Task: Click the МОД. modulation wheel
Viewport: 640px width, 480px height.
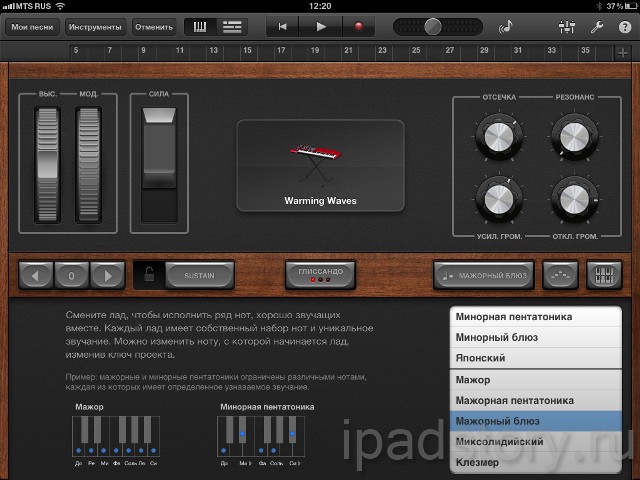Action: (x=89, y=164)
